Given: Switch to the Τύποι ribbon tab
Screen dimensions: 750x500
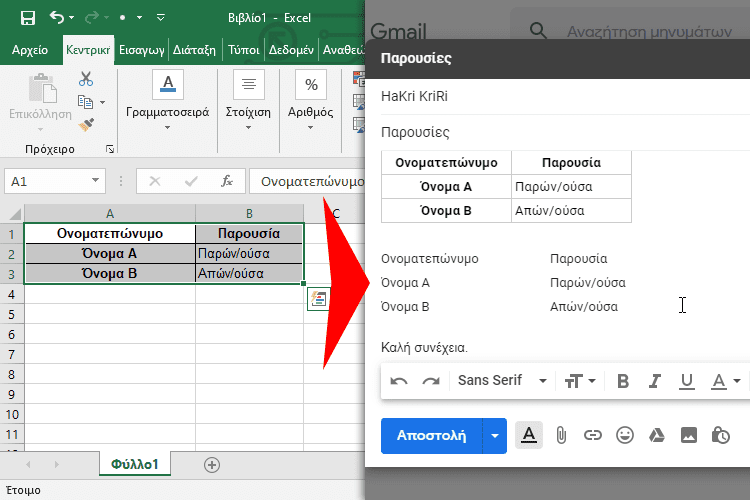Looking at the screenshot, I should (x=243, y=50).
